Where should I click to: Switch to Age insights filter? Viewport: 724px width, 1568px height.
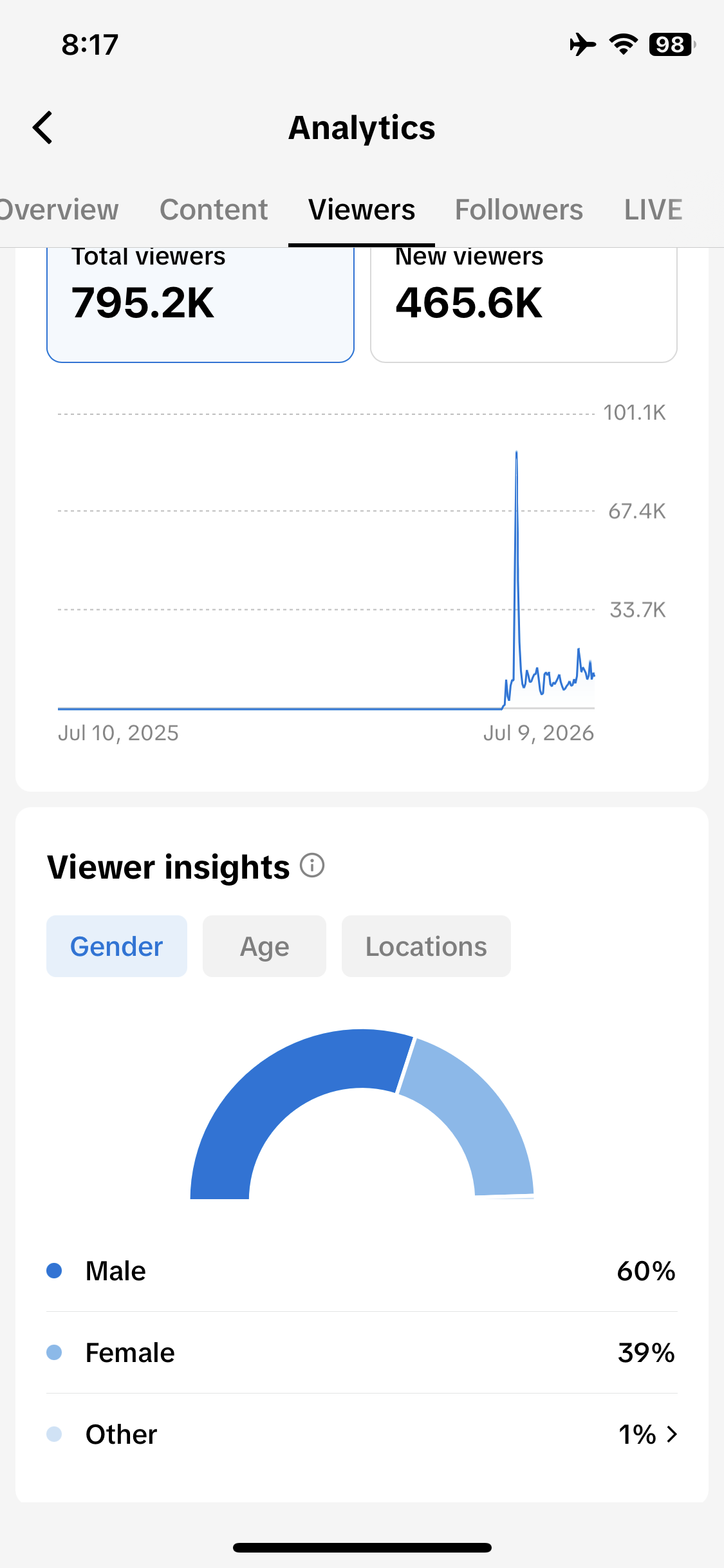pos(265,946)
